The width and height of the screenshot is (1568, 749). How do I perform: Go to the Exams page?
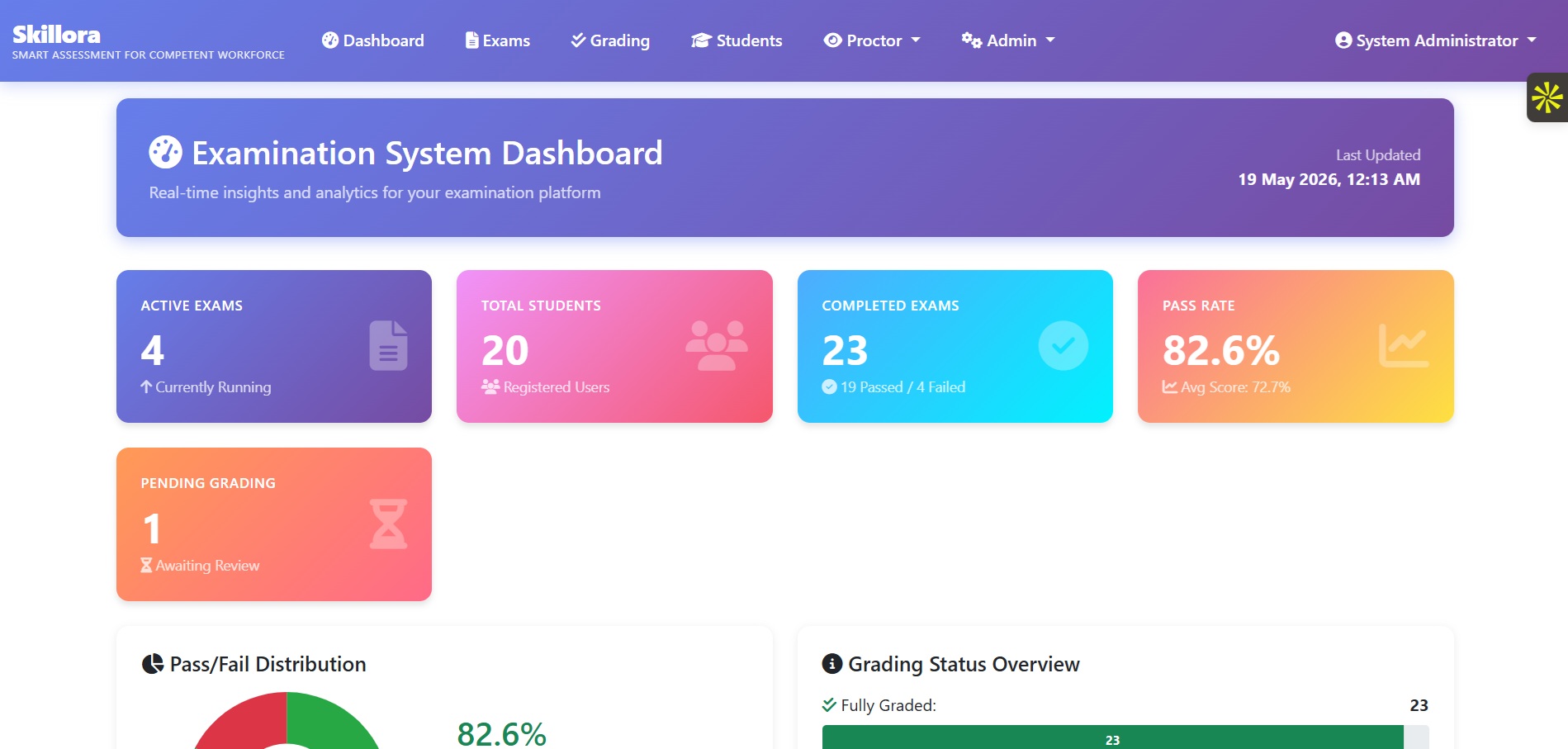click(x=498, y=40)
